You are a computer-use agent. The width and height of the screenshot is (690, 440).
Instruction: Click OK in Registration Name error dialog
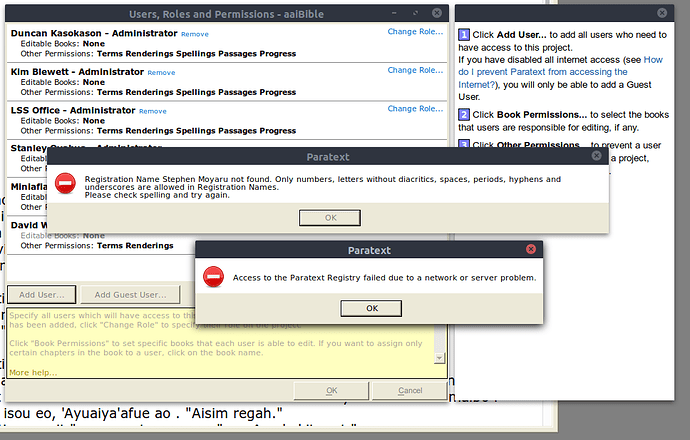coord(330,218)
